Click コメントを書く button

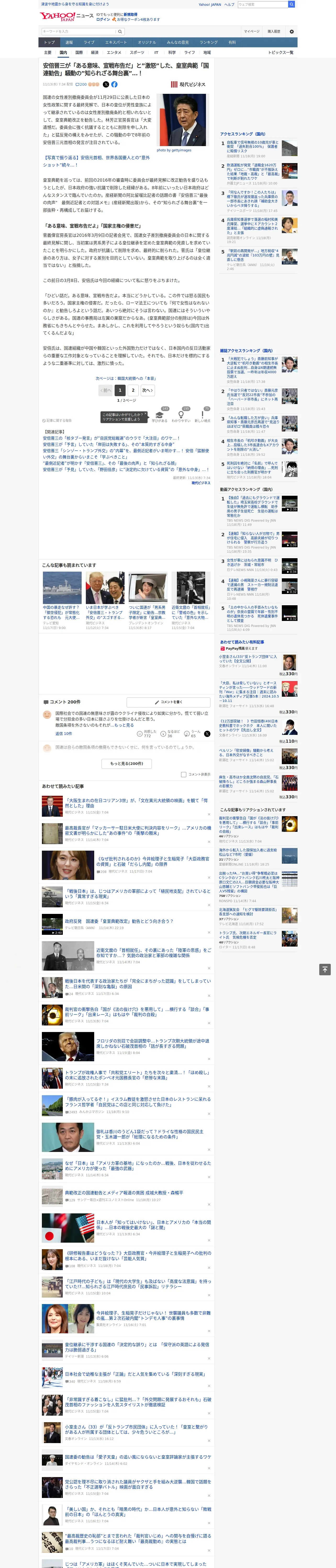(169, 702)
